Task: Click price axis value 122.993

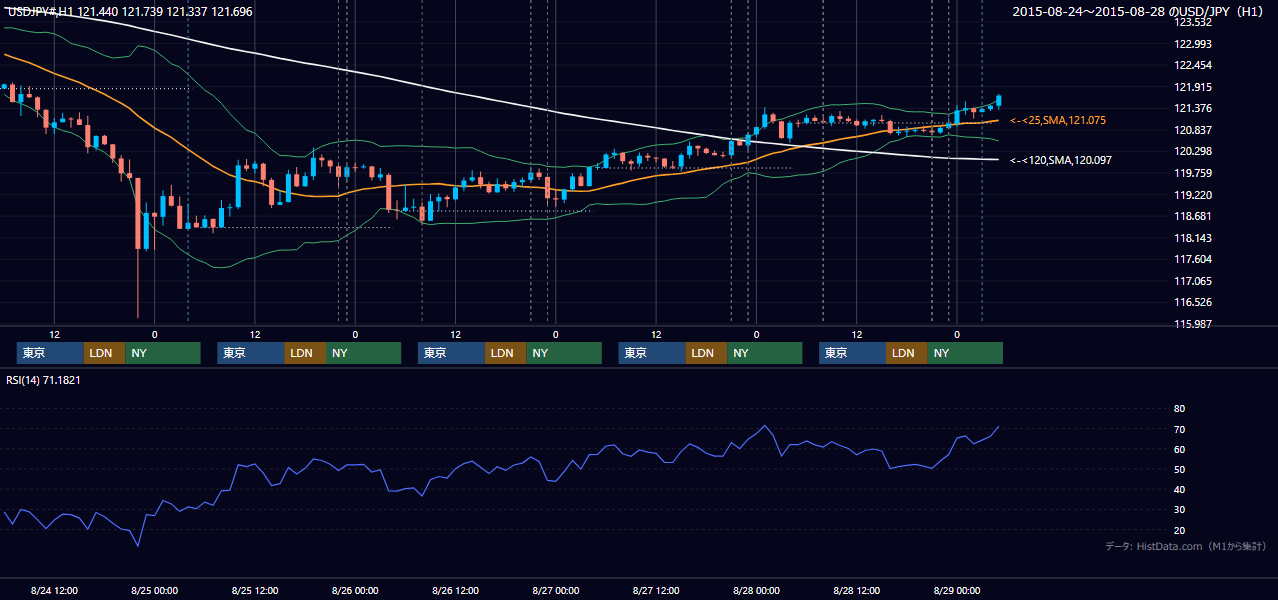Action: [1193, 44]
